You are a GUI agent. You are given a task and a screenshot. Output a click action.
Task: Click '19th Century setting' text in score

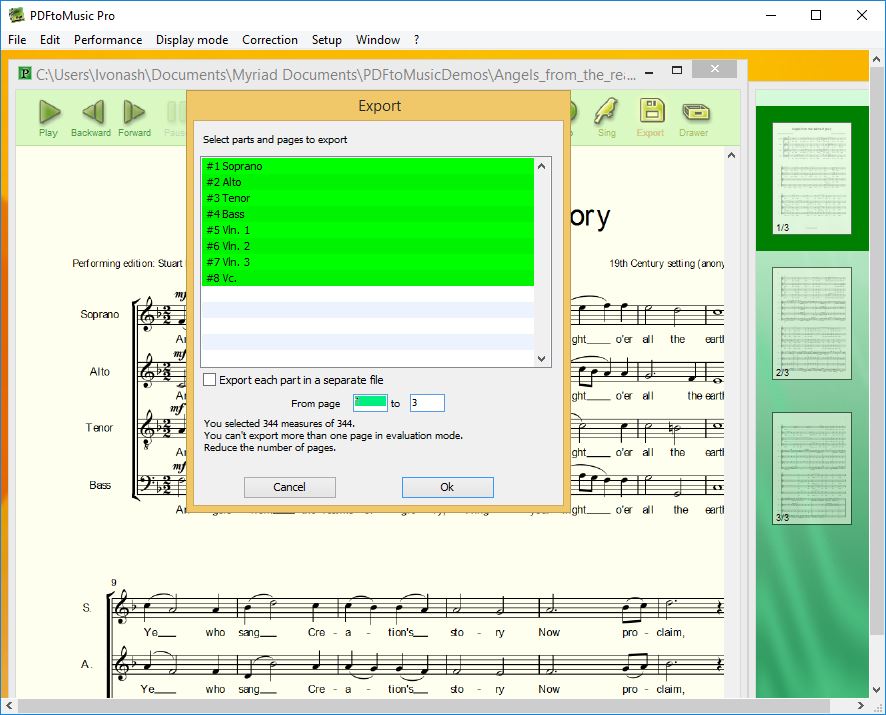coord(652,263)
